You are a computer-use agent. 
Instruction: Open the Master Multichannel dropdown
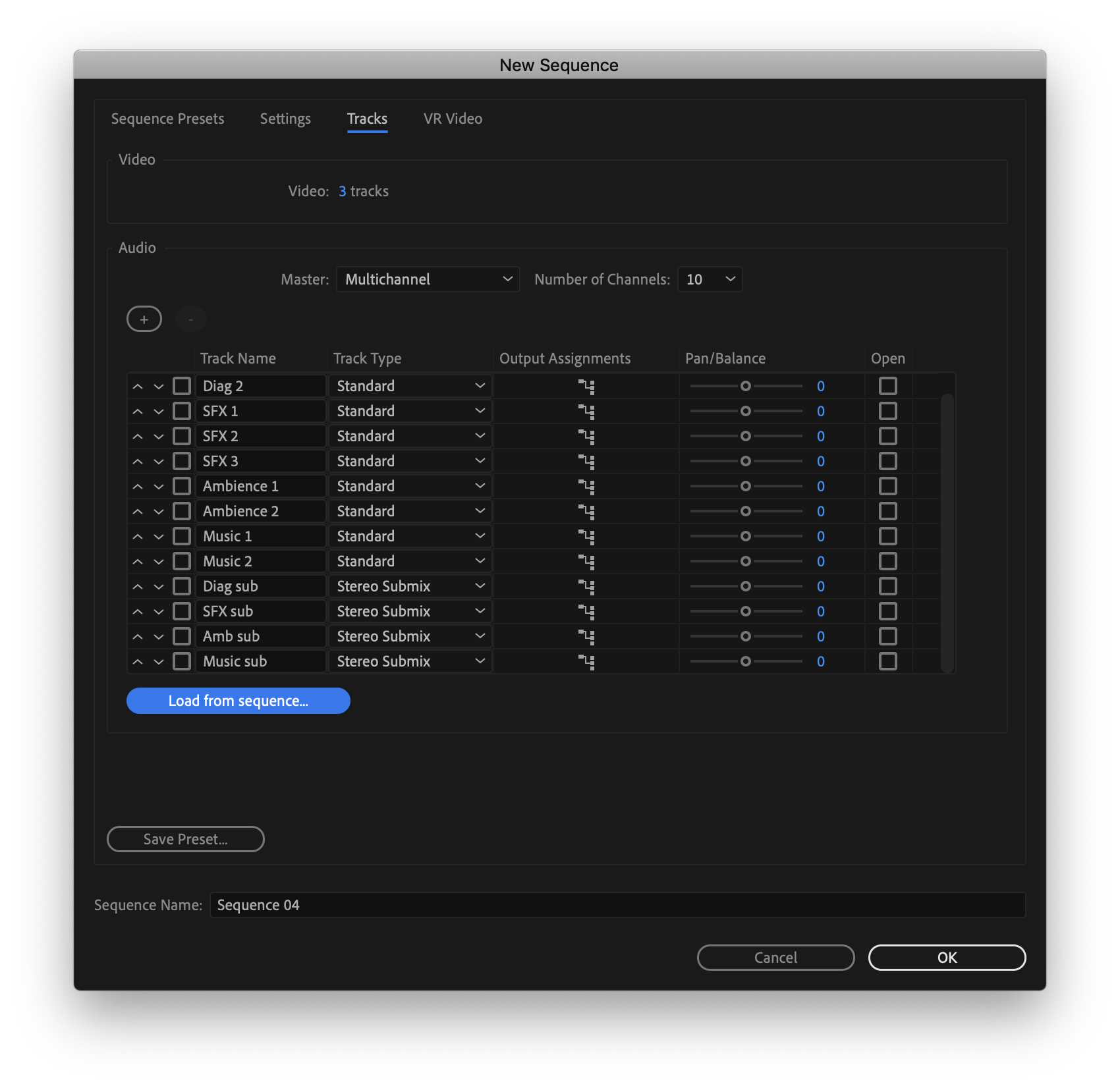(x=428, y=279)
